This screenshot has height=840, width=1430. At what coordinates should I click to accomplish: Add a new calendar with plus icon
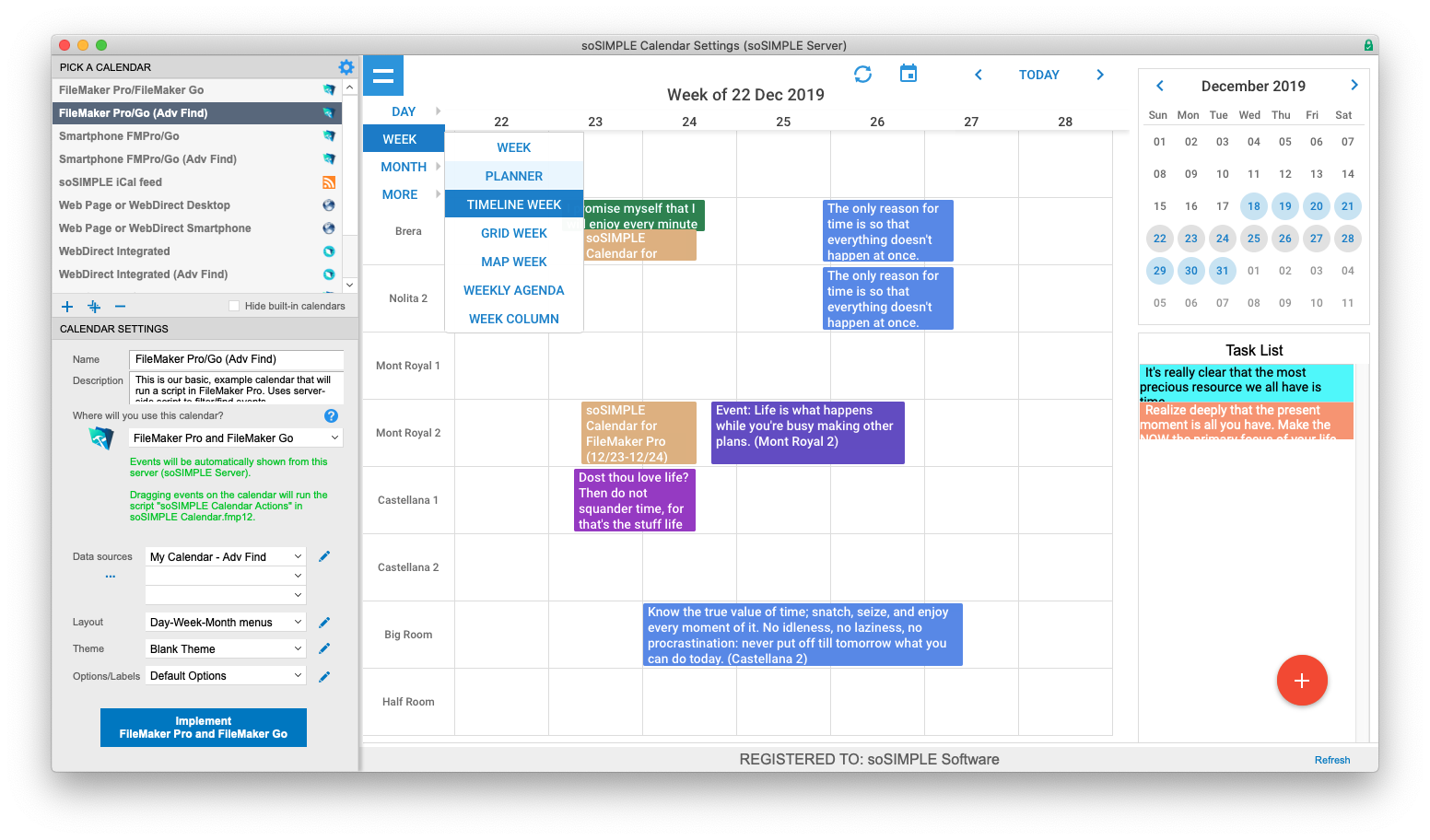(67, 307)
